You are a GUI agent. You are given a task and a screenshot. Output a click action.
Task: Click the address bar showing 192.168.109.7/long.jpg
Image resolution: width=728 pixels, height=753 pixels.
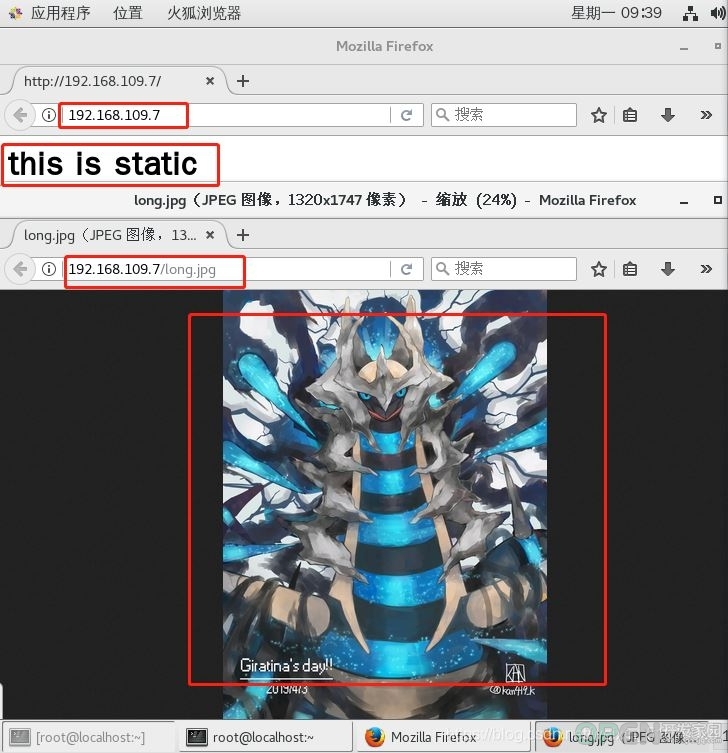pyautogui.click(x=226, y=269)
